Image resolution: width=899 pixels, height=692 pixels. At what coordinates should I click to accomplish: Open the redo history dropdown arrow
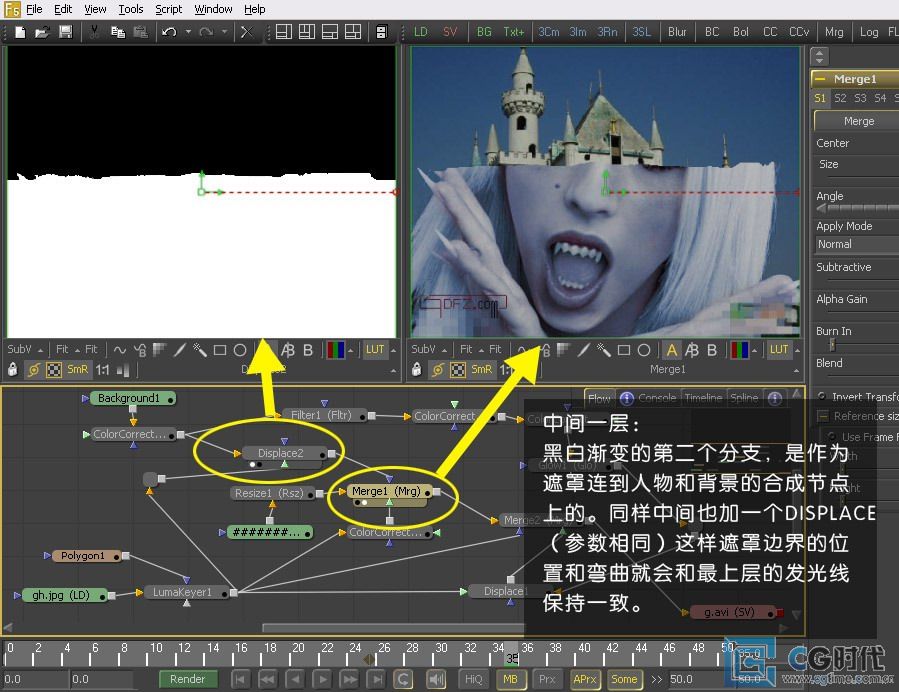(224, 32)
